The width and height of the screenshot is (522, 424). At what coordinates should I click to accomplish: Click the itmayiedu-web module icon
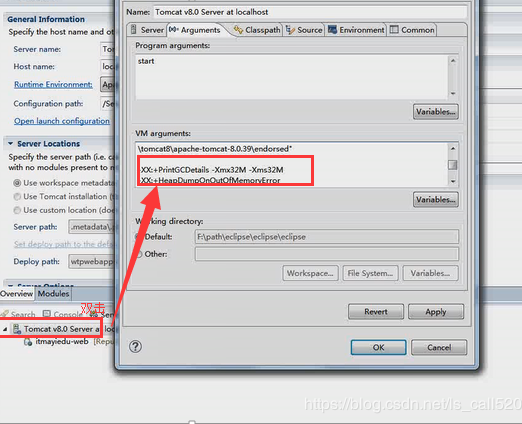pyautogui.click(x=28, y=342)
